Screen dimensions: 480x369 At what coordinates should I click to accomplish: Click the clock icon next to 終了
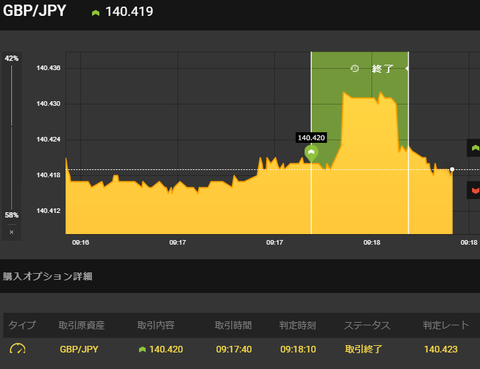tap(355, 69)
